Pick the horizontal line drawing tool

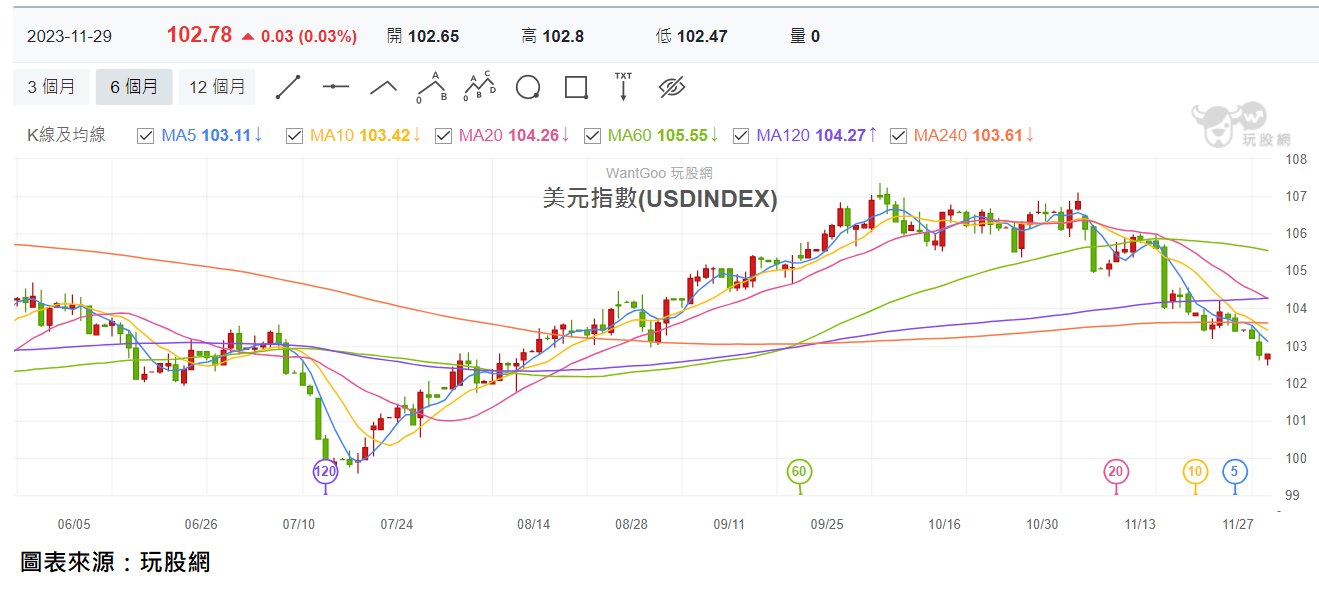coord(335,87)
